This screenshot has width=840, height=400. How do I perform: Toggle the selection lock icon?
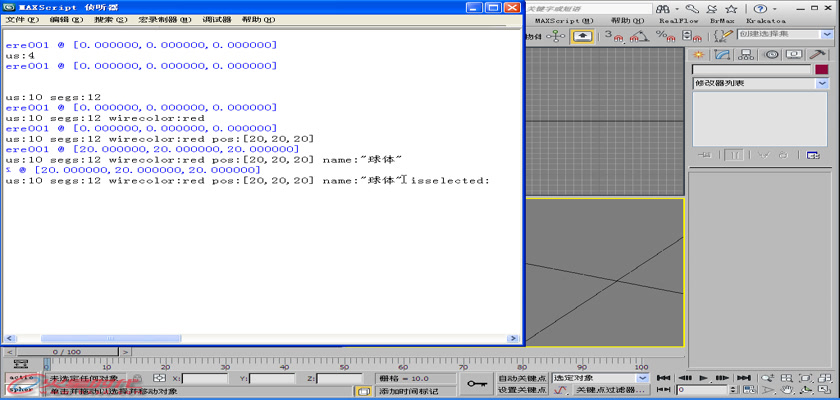pyautogui.click(x=137, y=378)
